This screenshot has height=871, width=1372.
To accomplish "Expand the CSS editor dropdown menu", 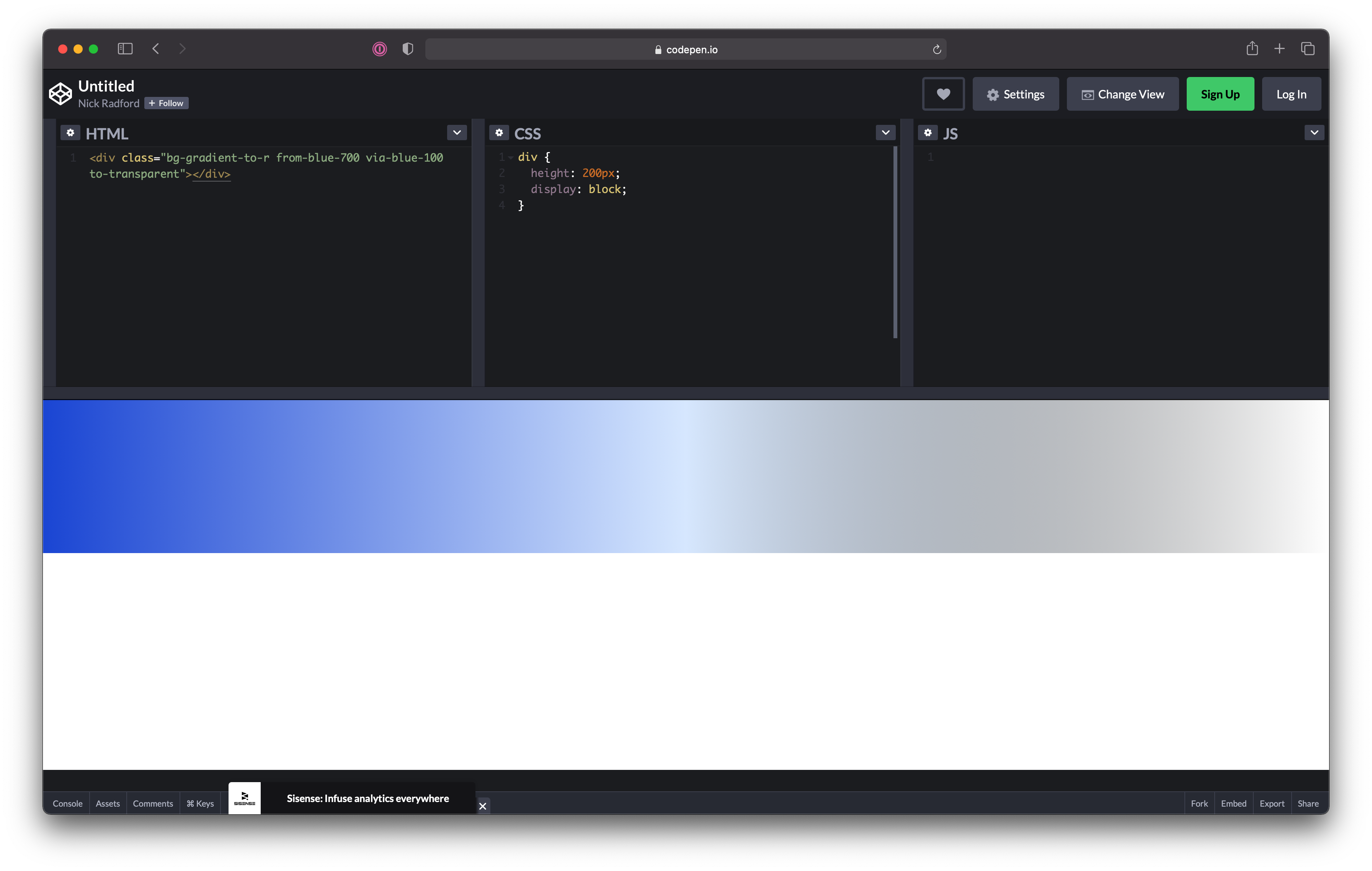I will (x=885, y=133).
